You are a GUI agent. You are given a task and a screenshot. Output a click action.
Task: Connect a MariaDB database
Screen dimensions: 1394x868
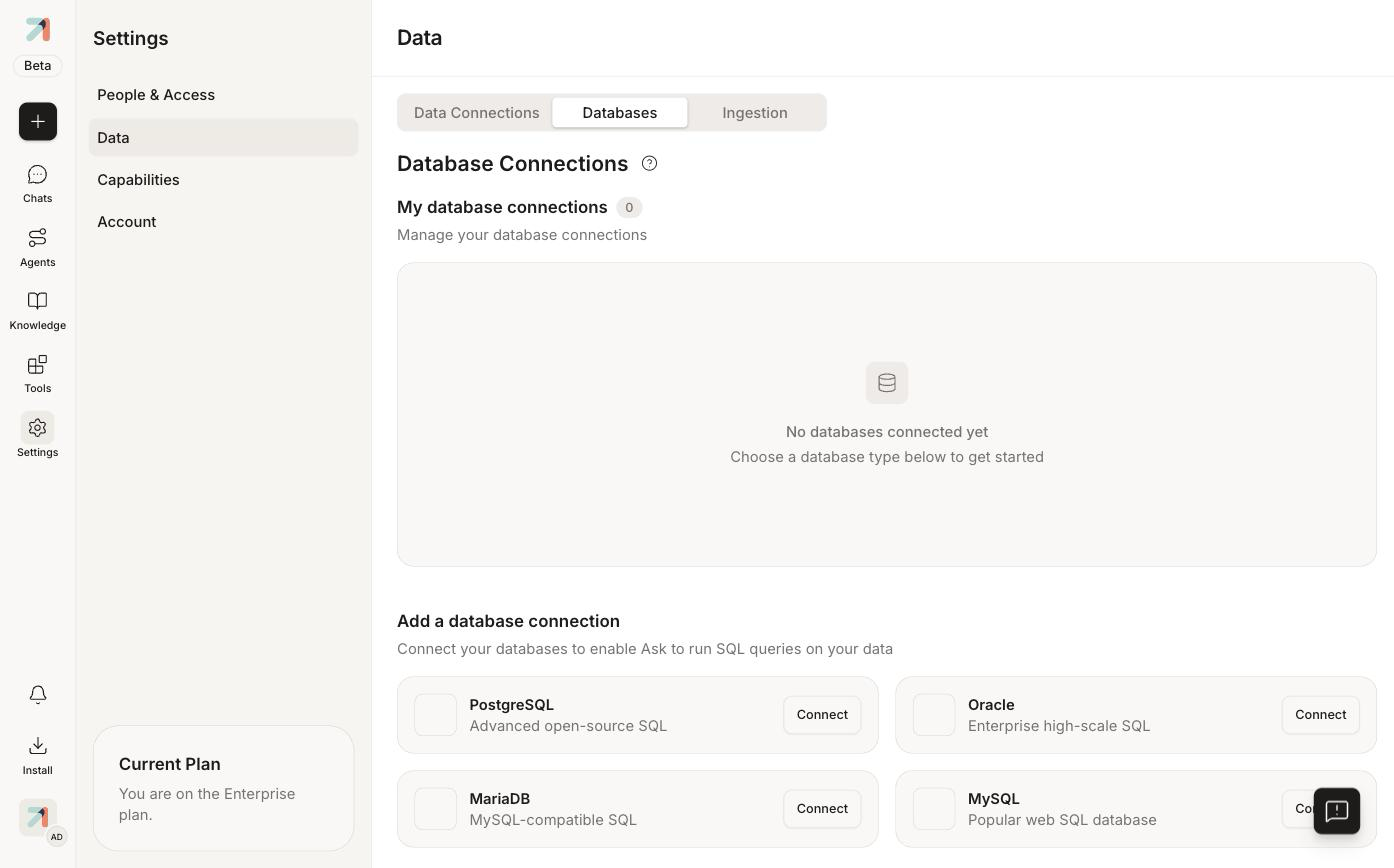822,809
